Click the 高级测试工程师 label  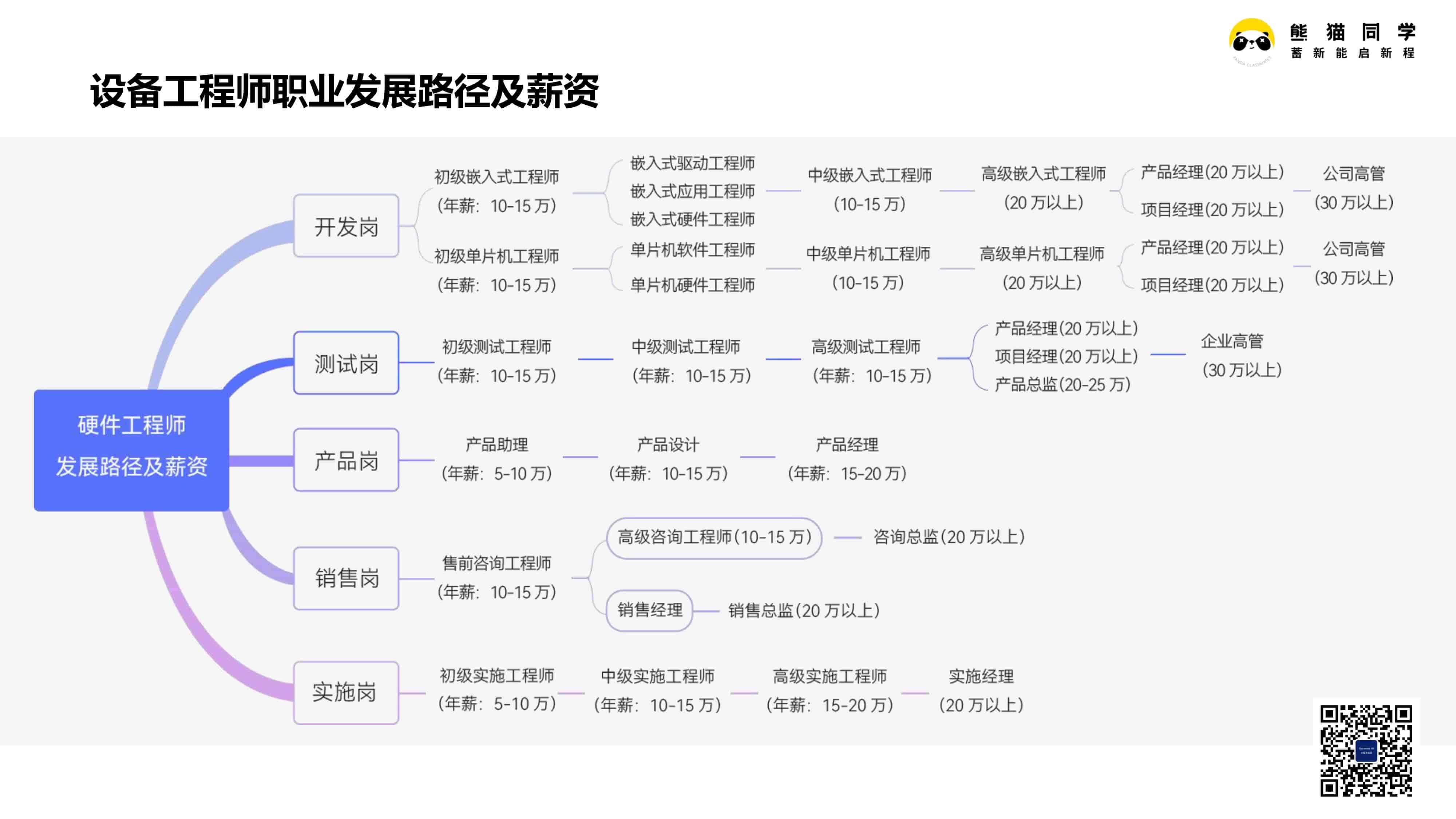point(866,347)
